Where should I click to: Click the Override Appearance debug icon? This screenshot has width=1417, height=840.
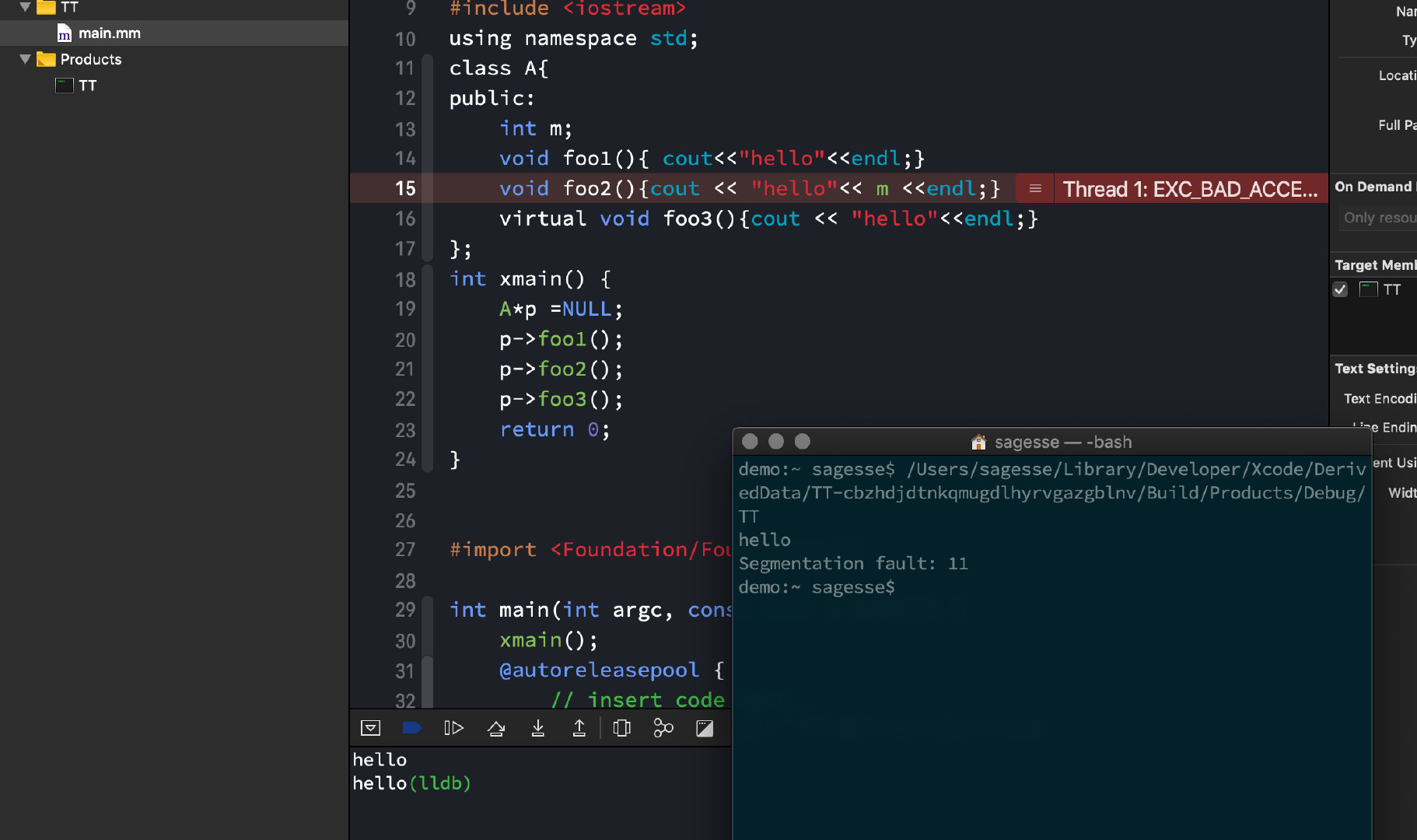point(705,728)
